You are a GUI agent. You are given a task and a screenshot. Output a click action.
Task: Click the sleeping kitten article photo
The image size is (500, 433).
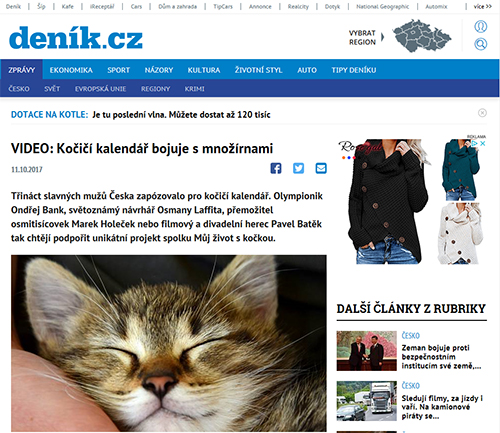coord(169,343)
